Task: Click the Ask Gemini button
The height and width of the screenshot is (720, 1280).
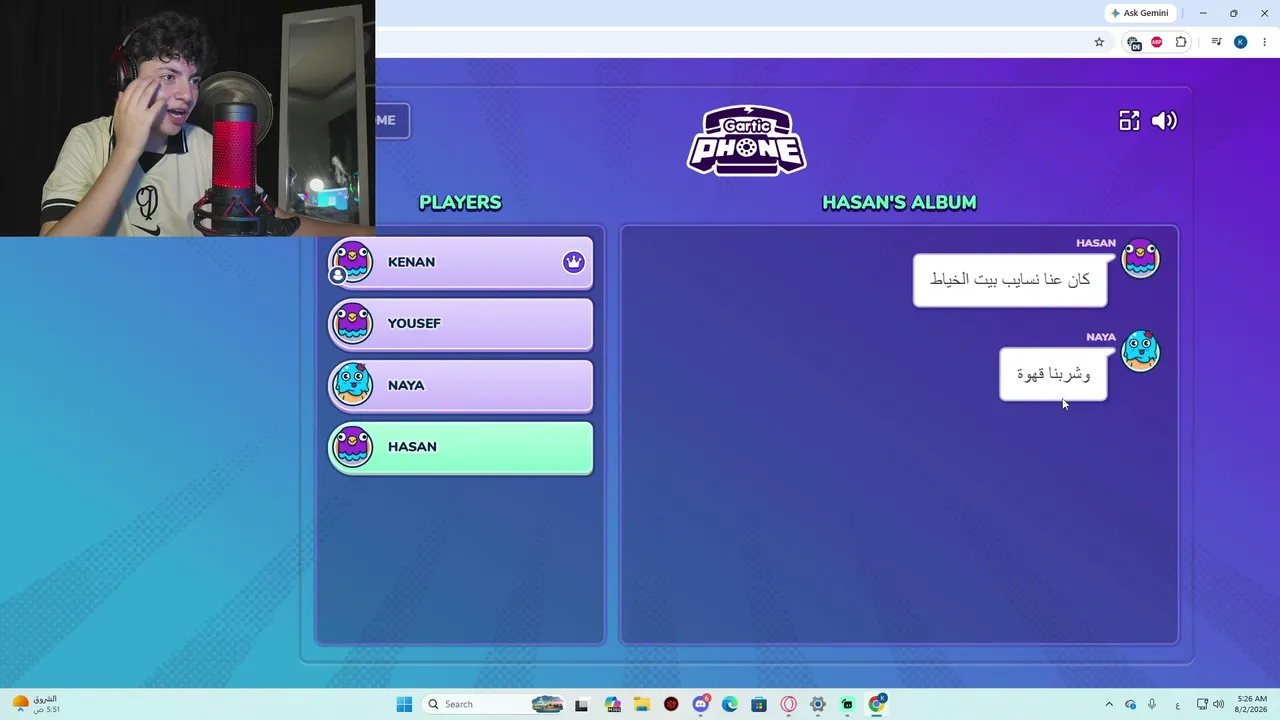Action: pos(1139,13)
